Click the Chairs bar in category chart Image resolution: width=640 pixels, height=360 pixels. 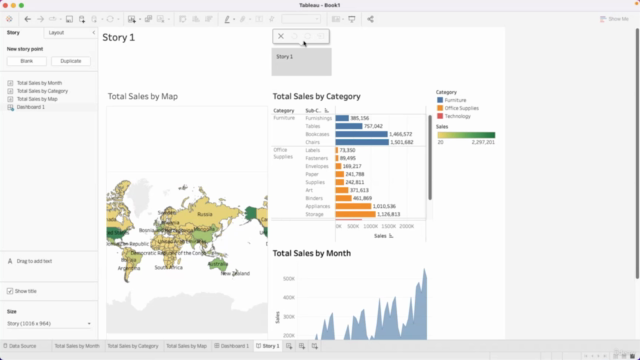(x=362, y=142)
